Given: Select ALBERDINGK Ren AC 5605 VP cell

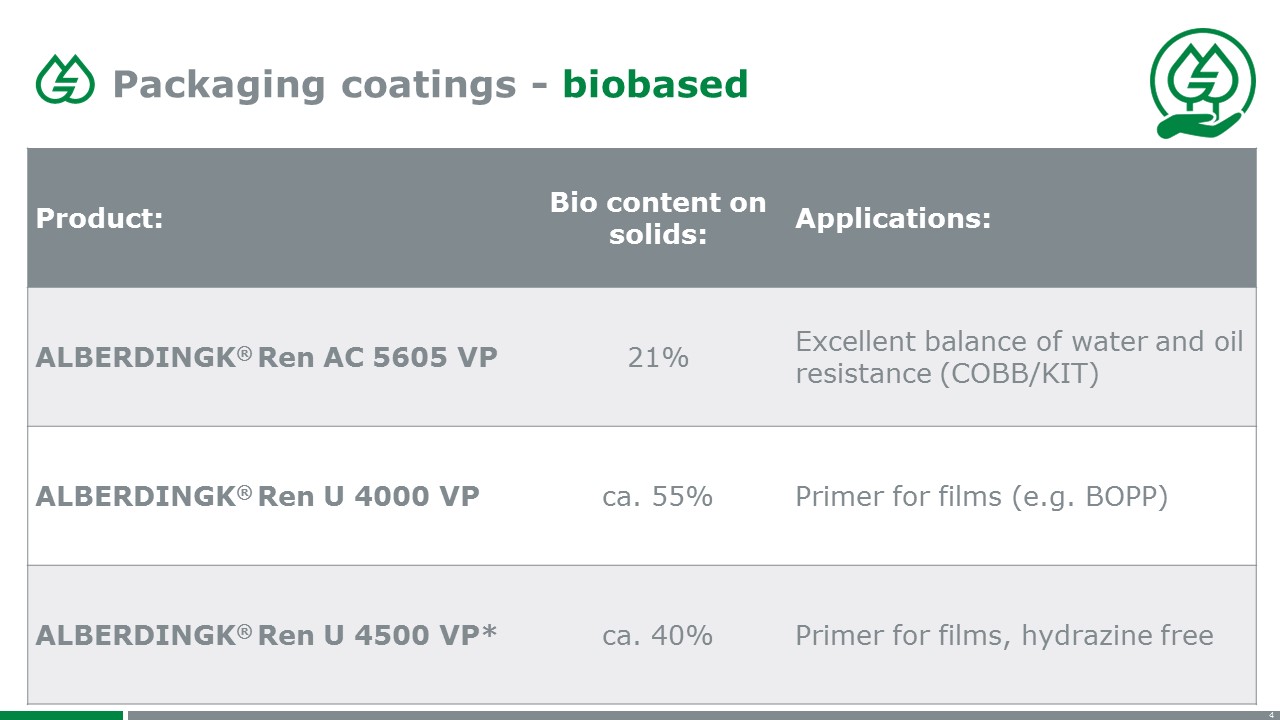Looking at the screenshot, I should (x=266, y=357).
